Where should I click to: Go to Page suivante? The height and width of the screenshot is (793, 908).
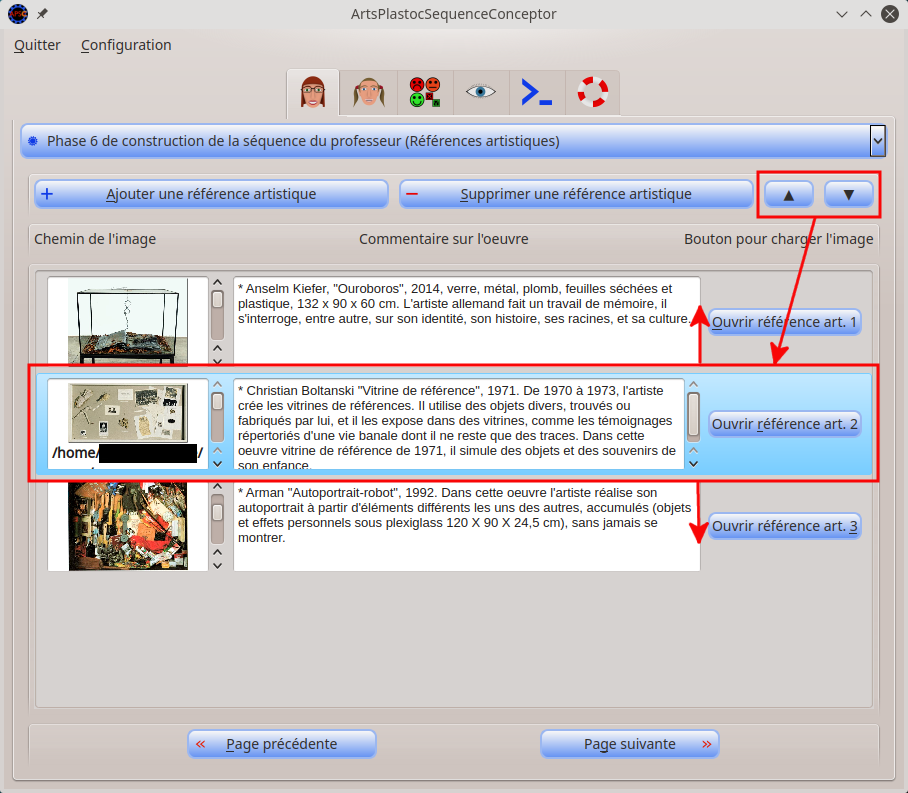[x=629, y=744]
